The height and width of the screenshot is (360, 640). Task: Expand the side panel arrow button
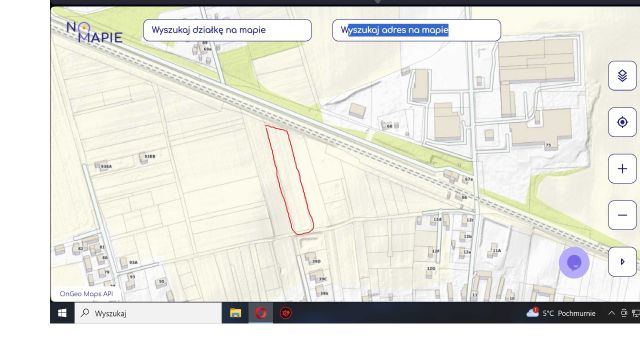[622, 262]
